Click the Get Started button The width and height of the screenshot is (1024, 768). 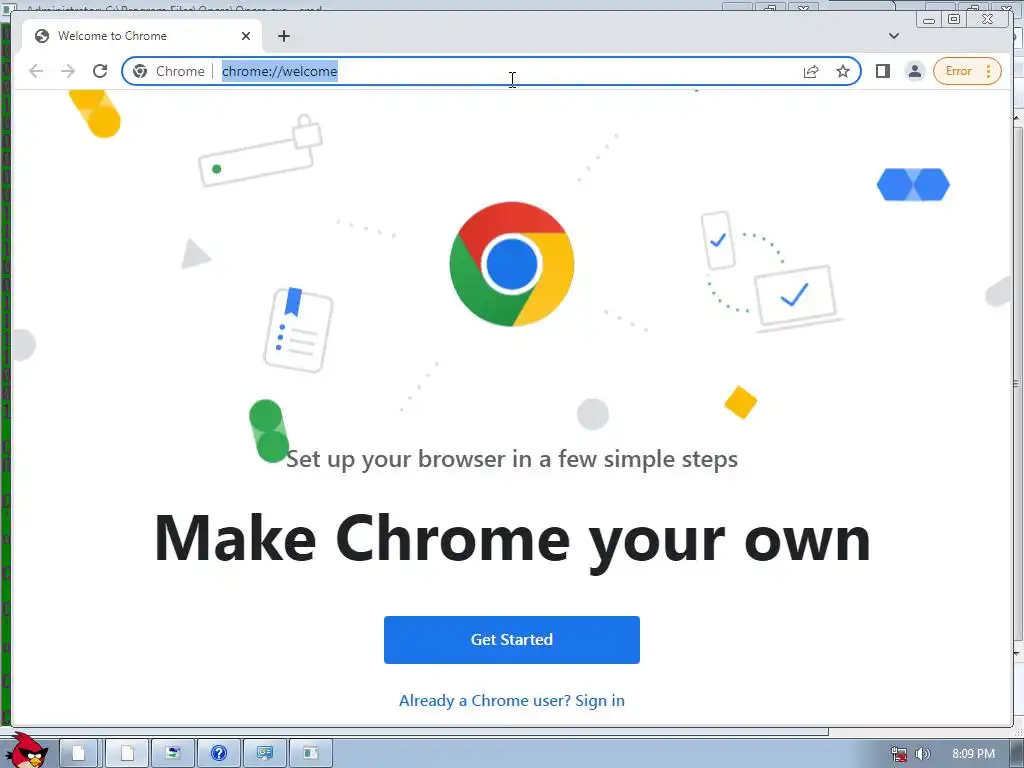click(x=512, y=640)
